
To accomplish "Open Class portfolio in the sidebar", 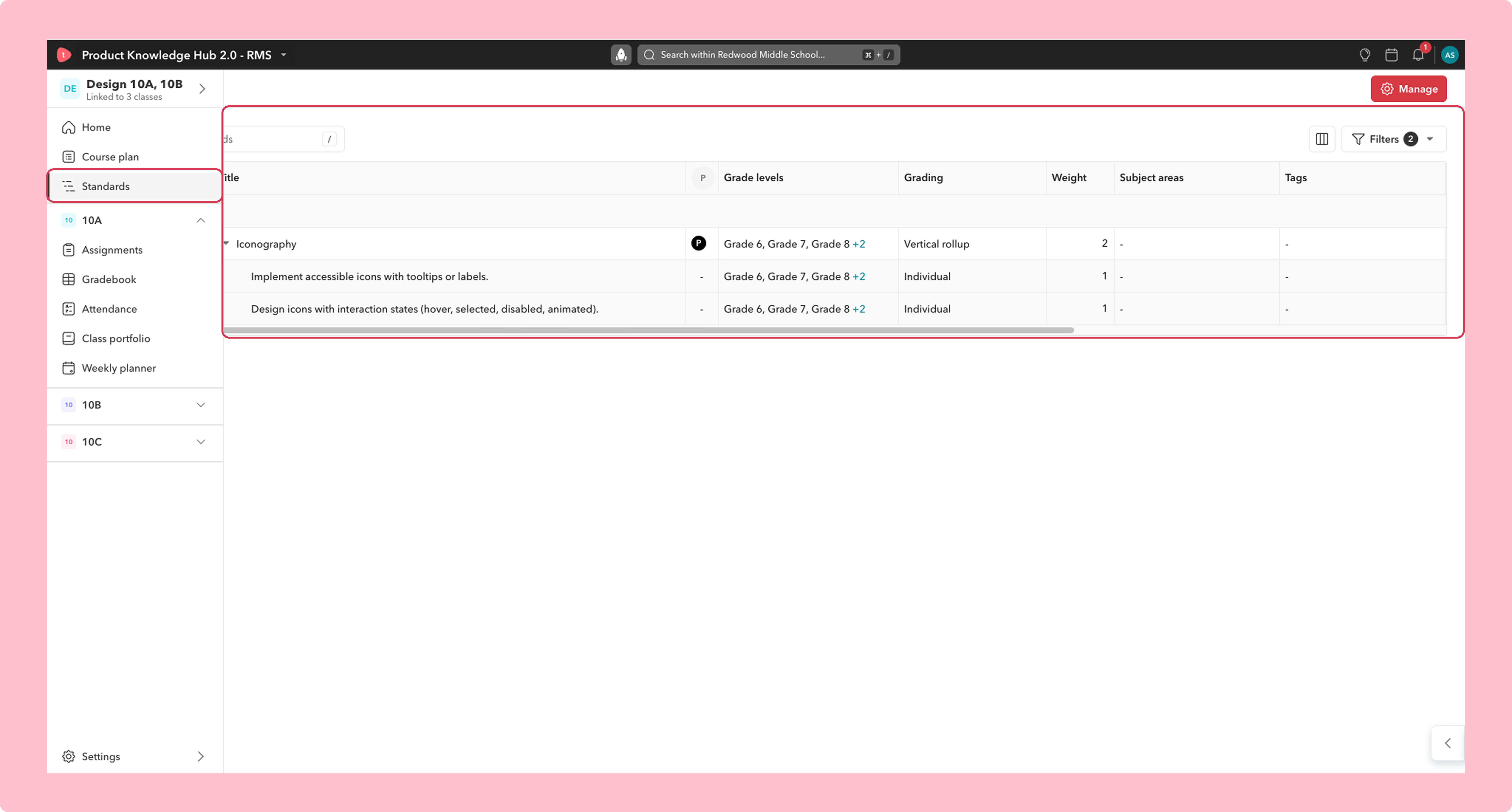I will click(x=135, y=339).
